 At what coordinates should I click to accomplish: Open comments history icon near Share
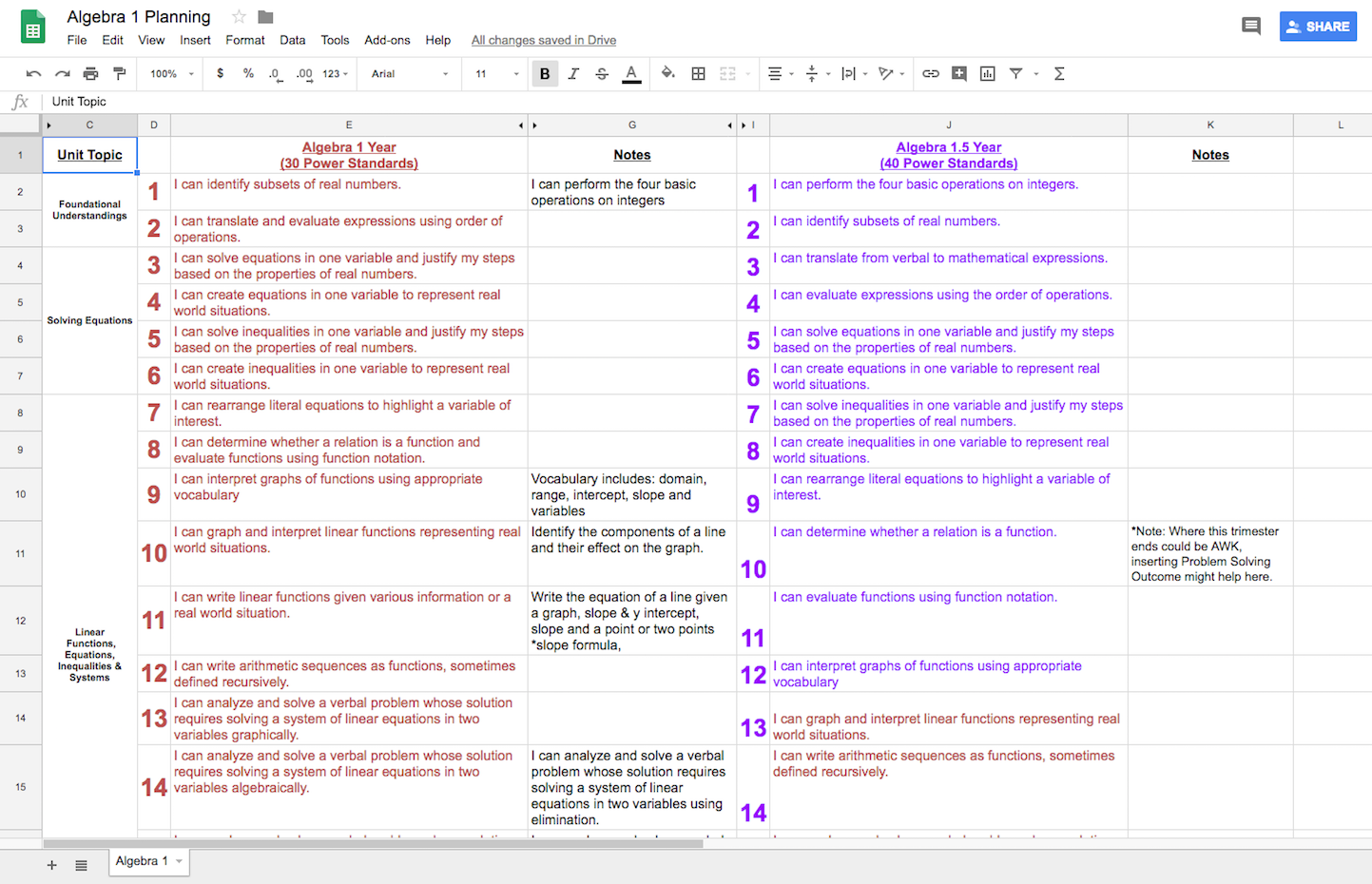click(1251, 27)
